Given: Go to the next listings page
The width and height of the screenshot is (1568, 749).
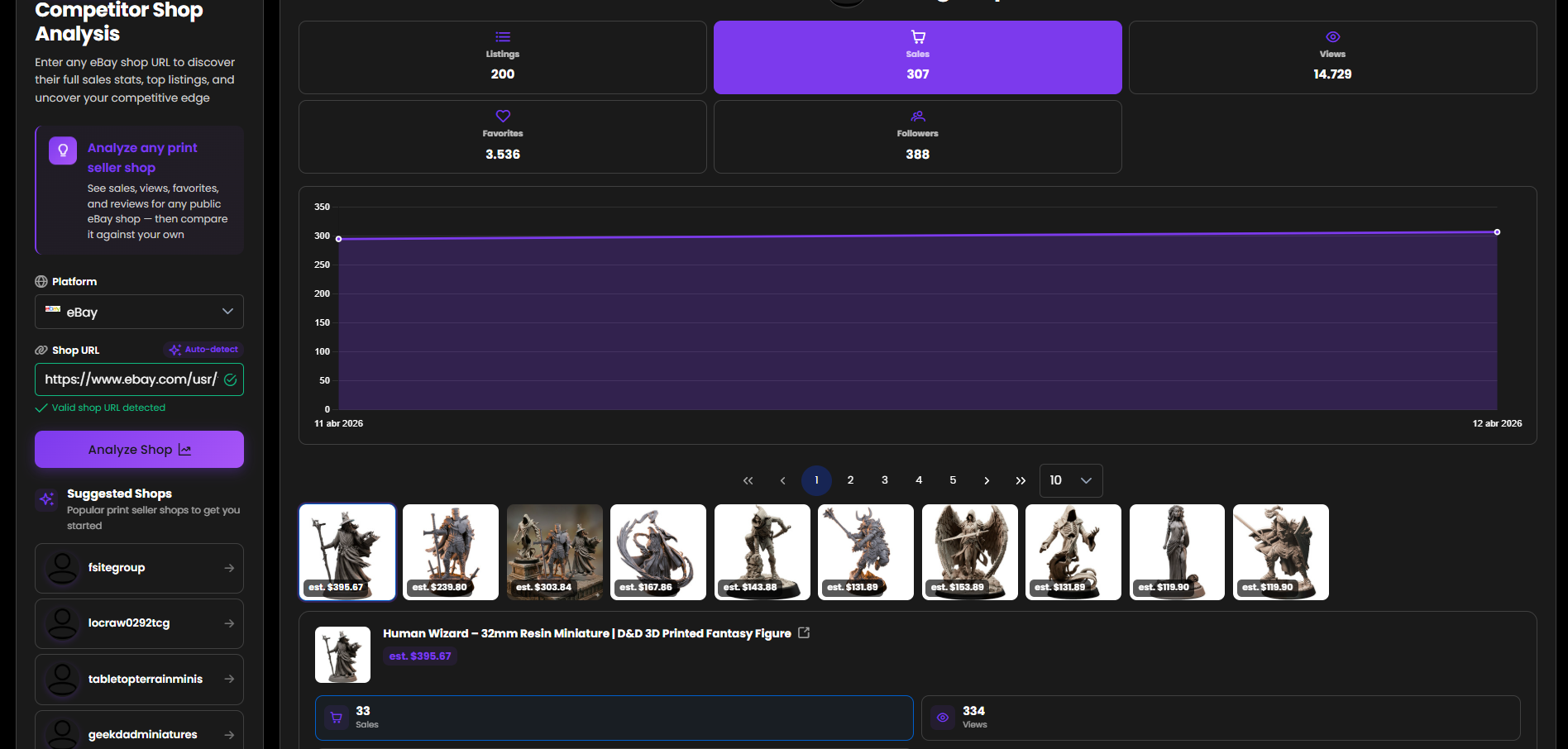Looking at the screenshot, I should pos(987,480).
